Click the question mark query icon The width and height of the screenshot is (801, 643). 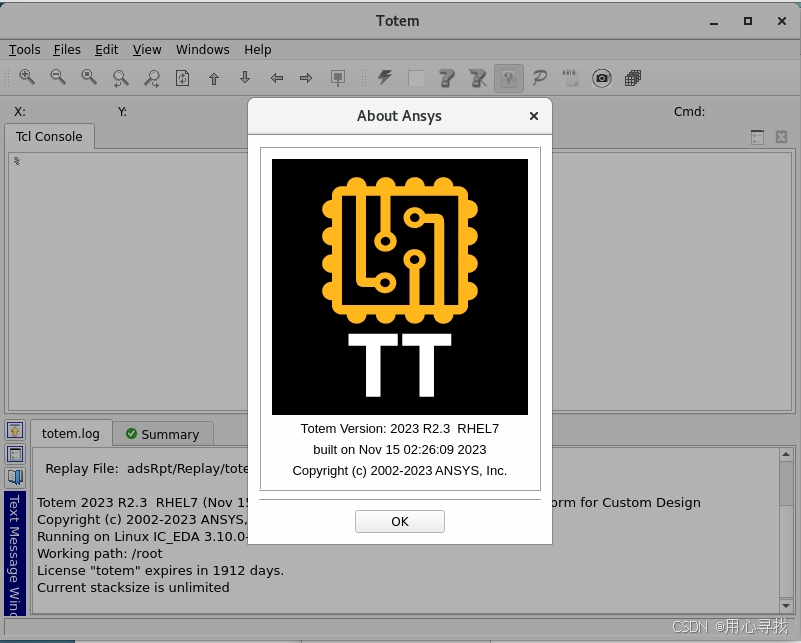(446, 78)
